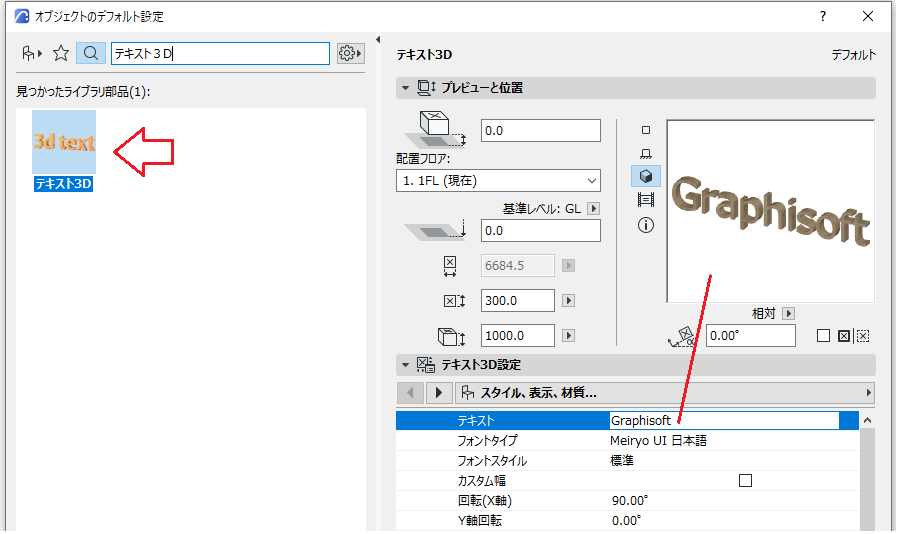Open the library settings gear button

coord(350,53)
